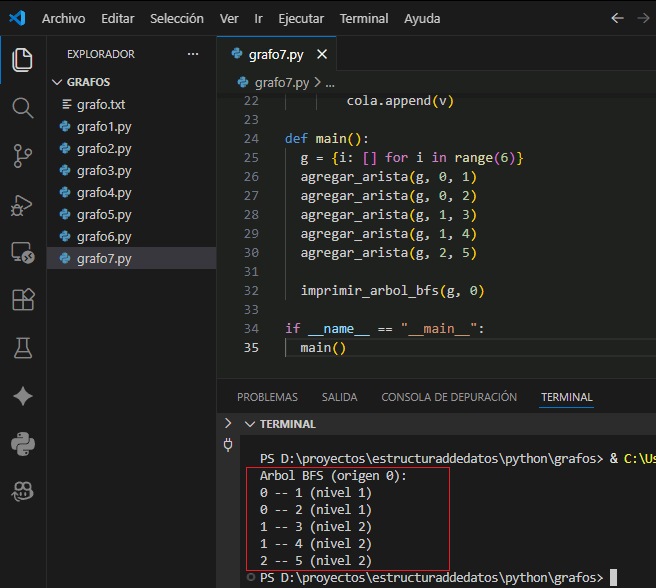Image resolution: width=656 pixels, height=588 pixels.
Task: Close the grafo7.py editor tab
Action: click(x=322, y=54)
